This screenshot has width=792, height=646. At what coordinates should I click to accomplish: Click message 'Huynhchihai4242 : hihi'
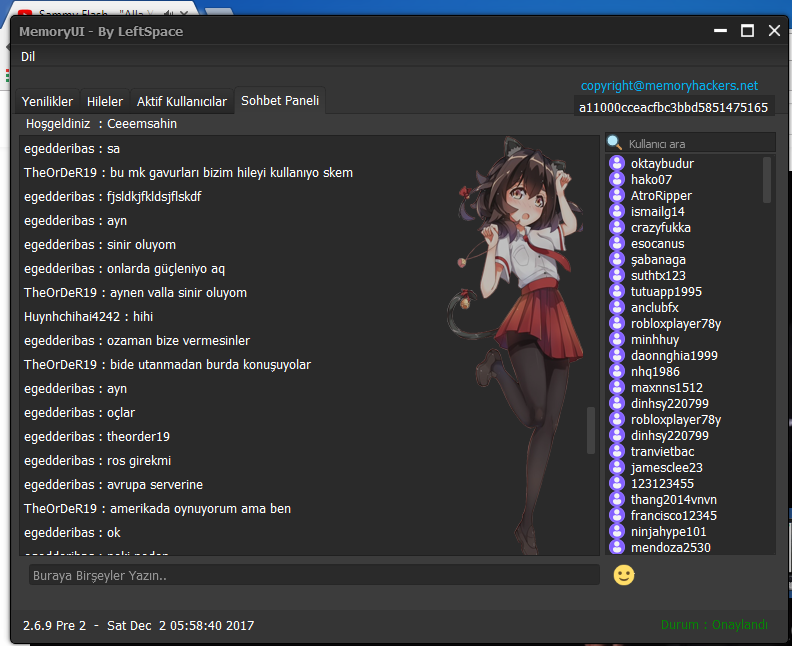click(x=88, y=317)
